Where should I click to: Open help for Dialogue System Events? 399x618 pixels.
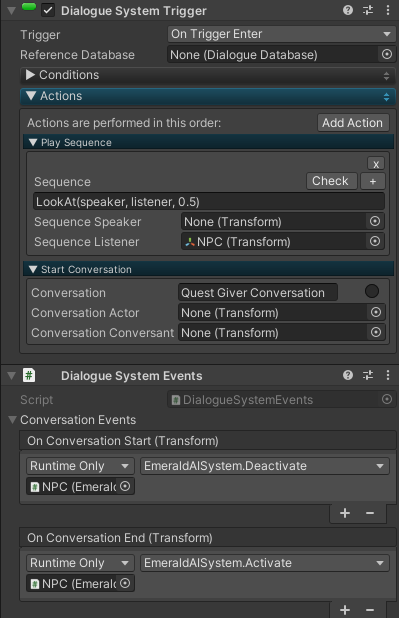(348, 375)
